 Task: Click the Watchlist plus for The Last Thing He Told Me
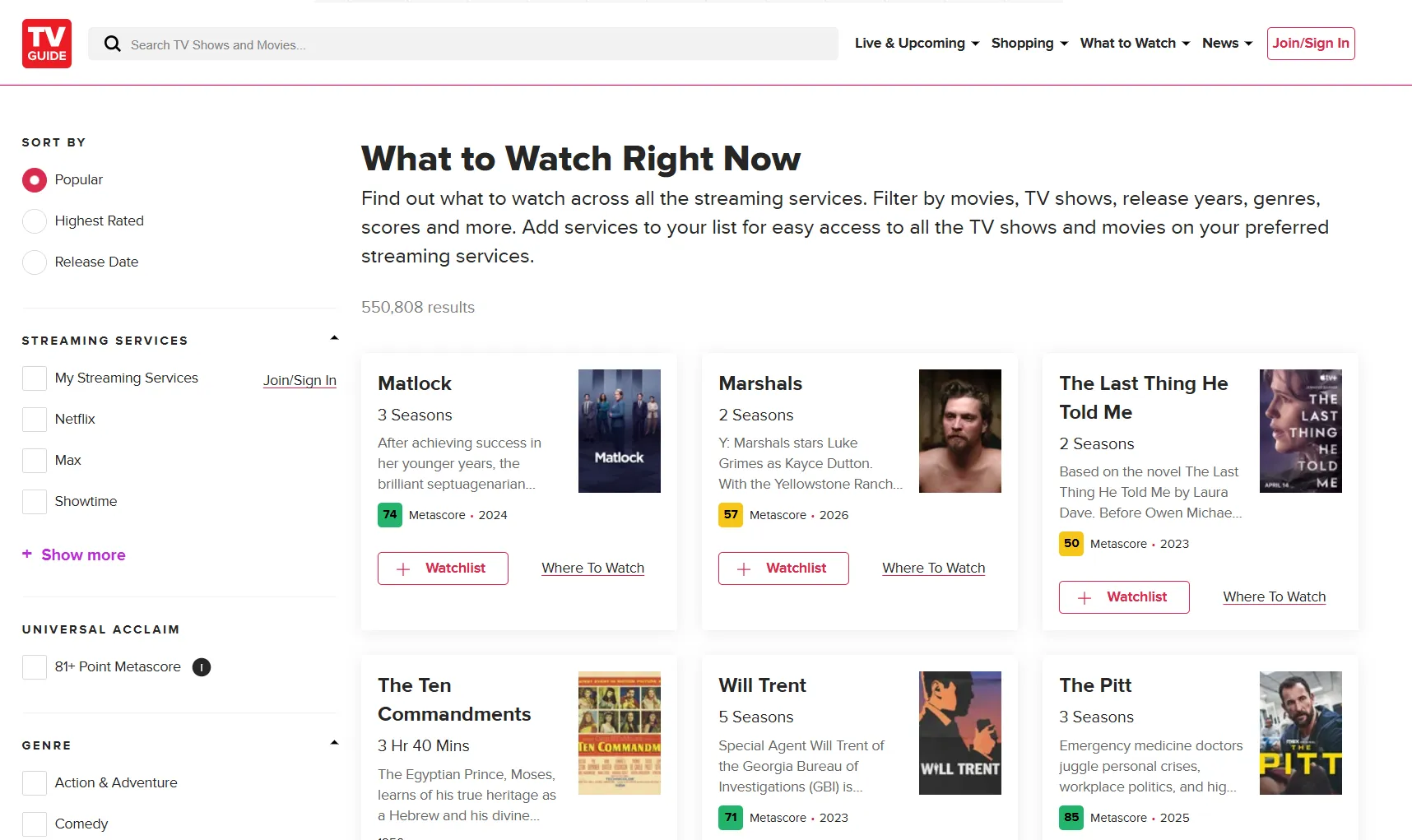(x=1085, y=597)
